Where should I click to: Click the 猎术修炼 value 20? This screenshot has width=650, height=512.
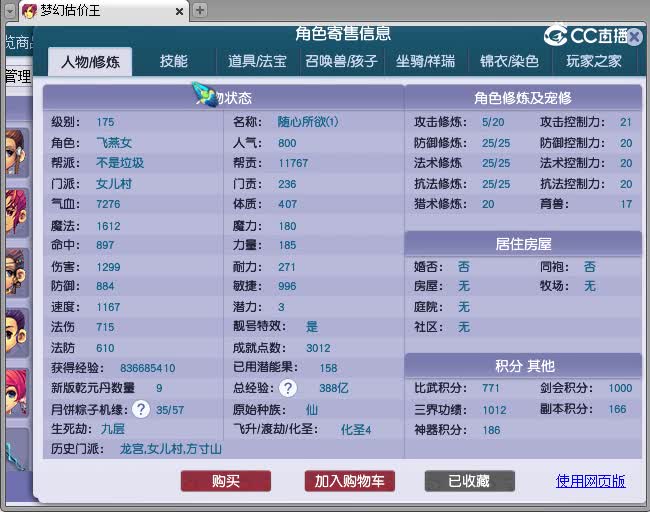[488, 204]
